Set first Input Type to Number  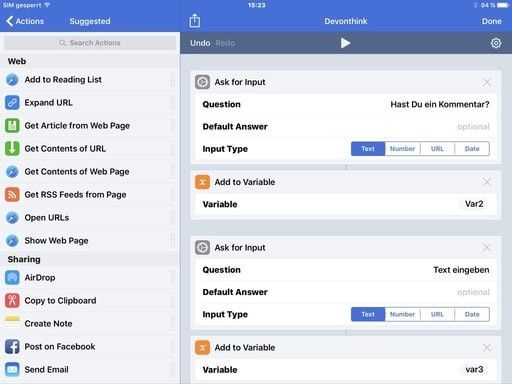click(402, 149)
